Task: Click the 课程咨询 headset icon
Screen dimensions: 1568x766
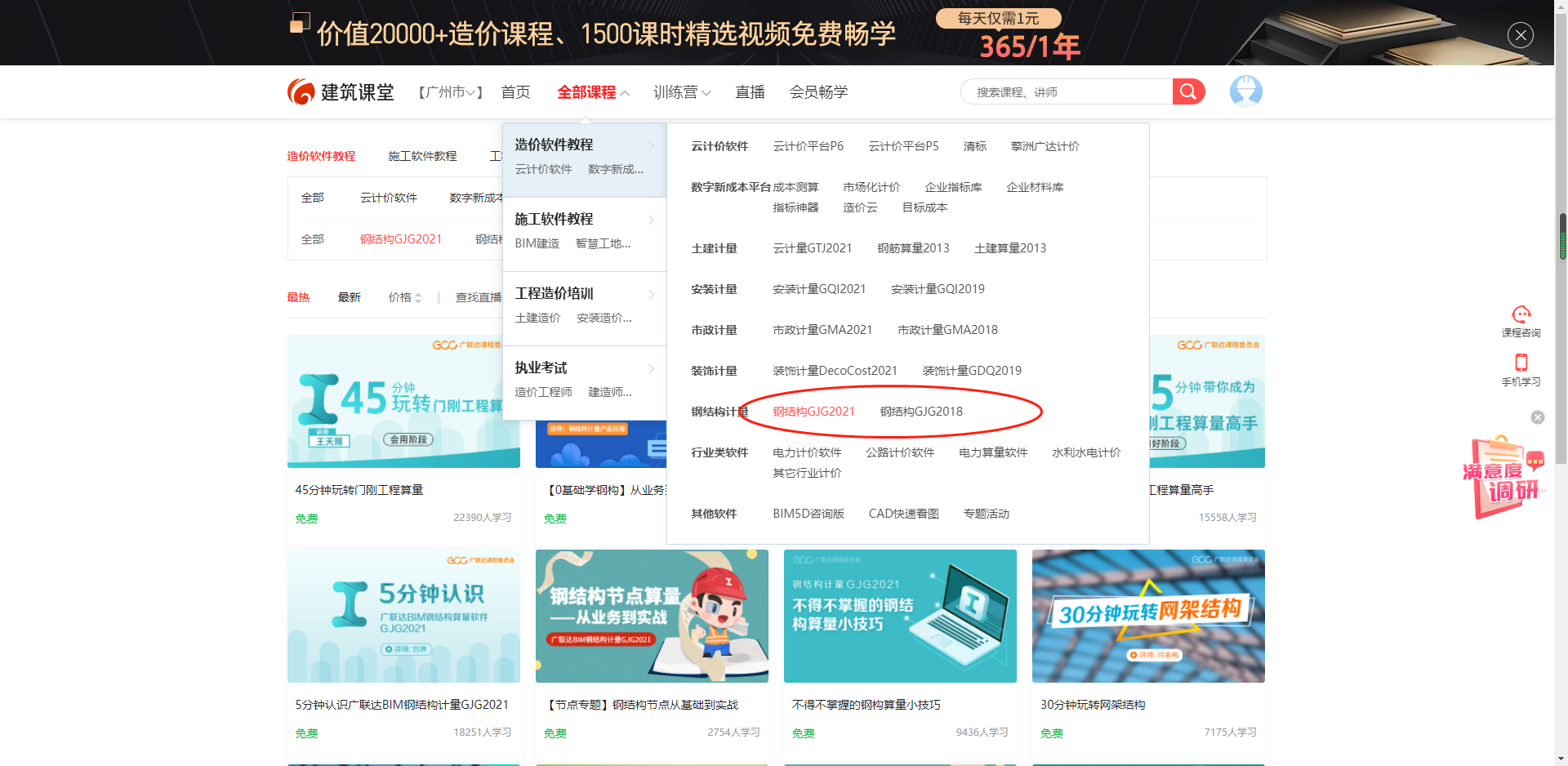Action: click(x=1521, y=314)
